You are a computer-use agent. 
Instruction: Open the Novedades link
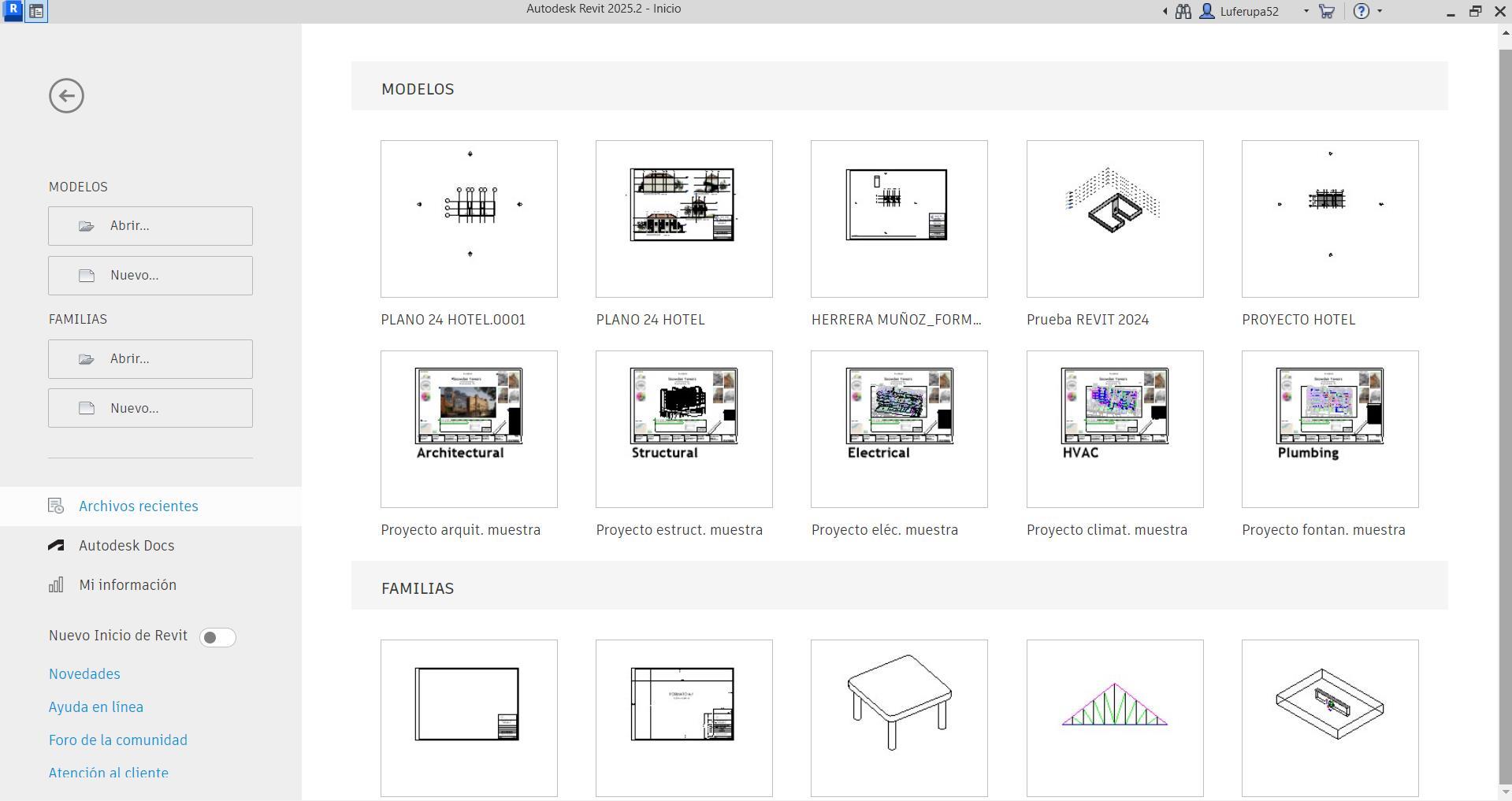click(84, 674)
